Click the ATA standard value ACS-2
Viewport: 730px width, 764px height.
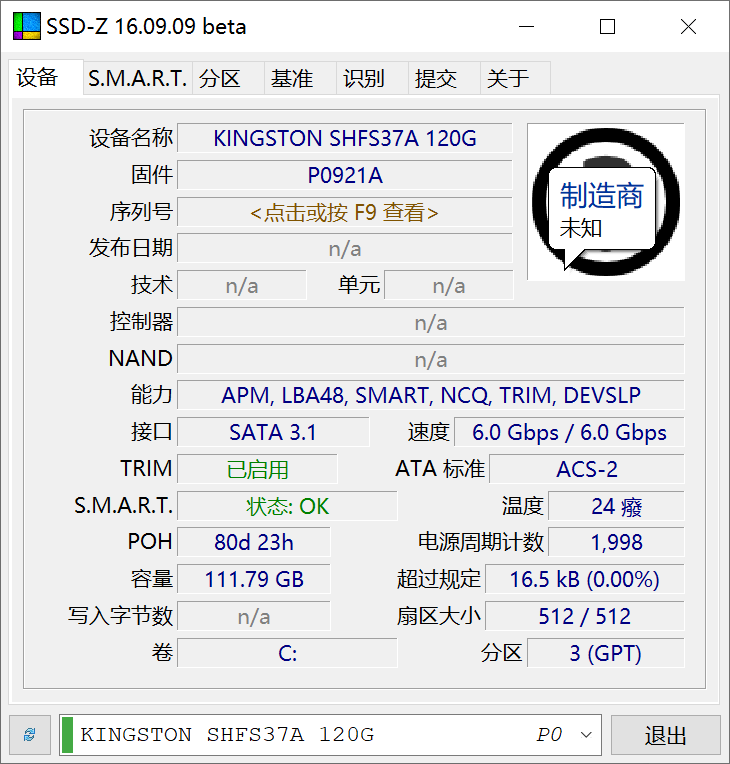(587, 469)
